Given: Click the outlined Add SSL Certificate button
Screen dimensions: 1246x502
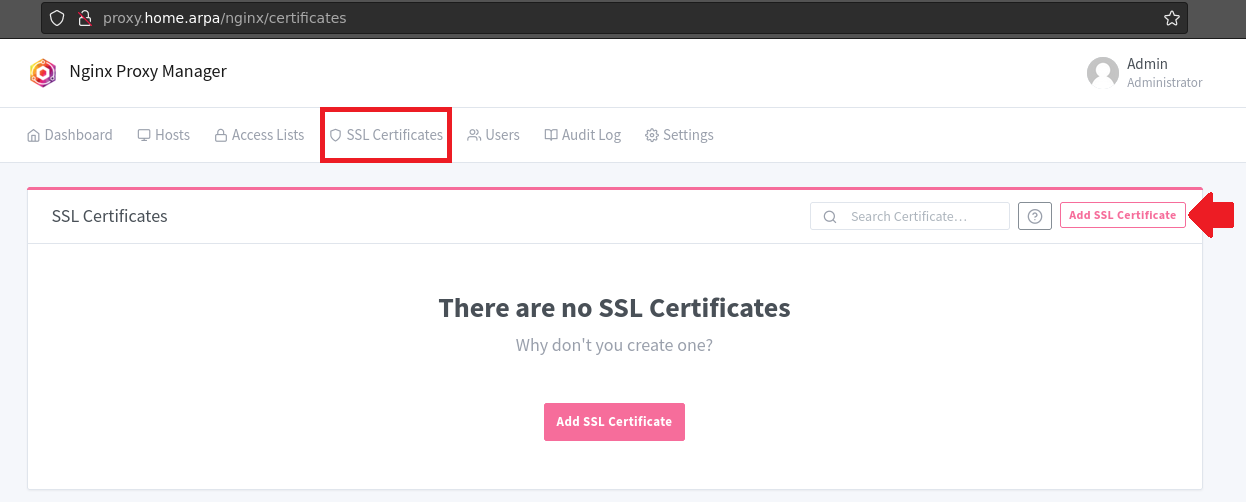Looking at the screenshot, I should pos(1123,215).
